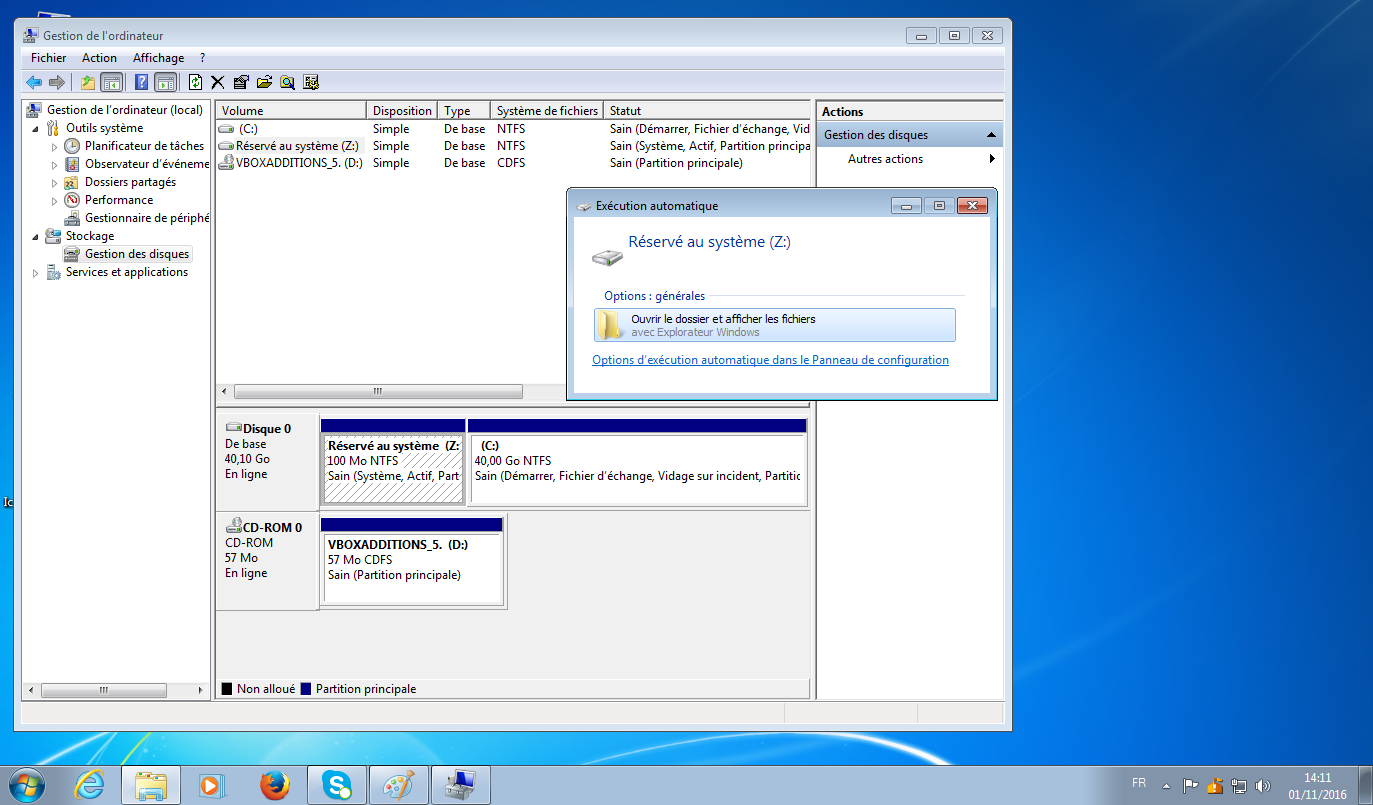Toggle the console tree pane button
This screenshot has height=805, width=1373.
coord(111,82)
